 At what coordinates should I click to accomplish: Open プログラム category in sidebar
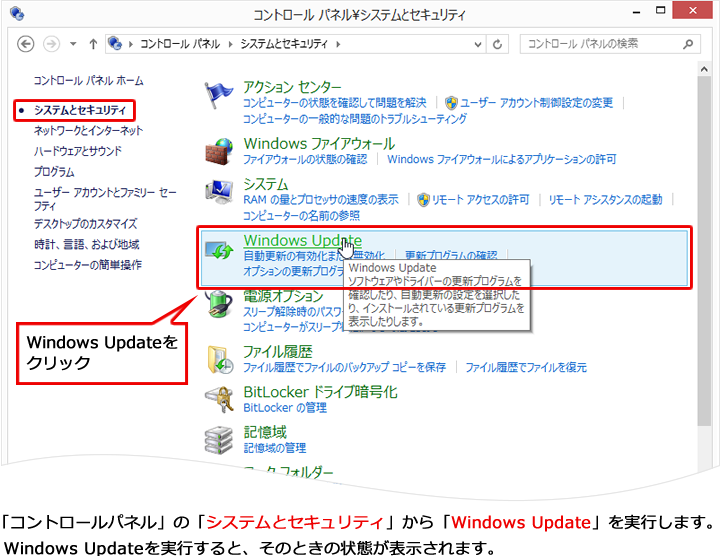pyautogui.click(x=54, y=172)
